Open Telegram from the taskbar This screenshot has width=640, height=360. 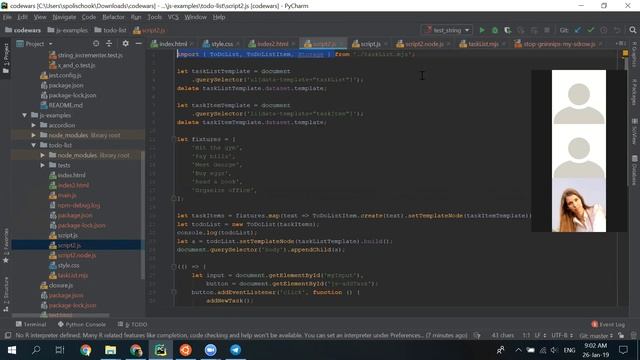pyautogui.click(x=236, y=350)
